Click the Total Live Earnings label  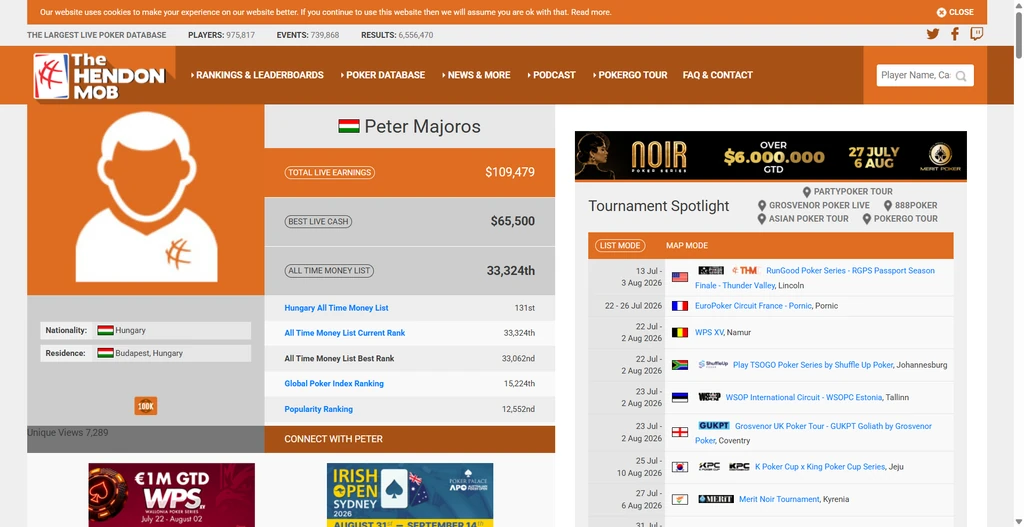(330, 172)
